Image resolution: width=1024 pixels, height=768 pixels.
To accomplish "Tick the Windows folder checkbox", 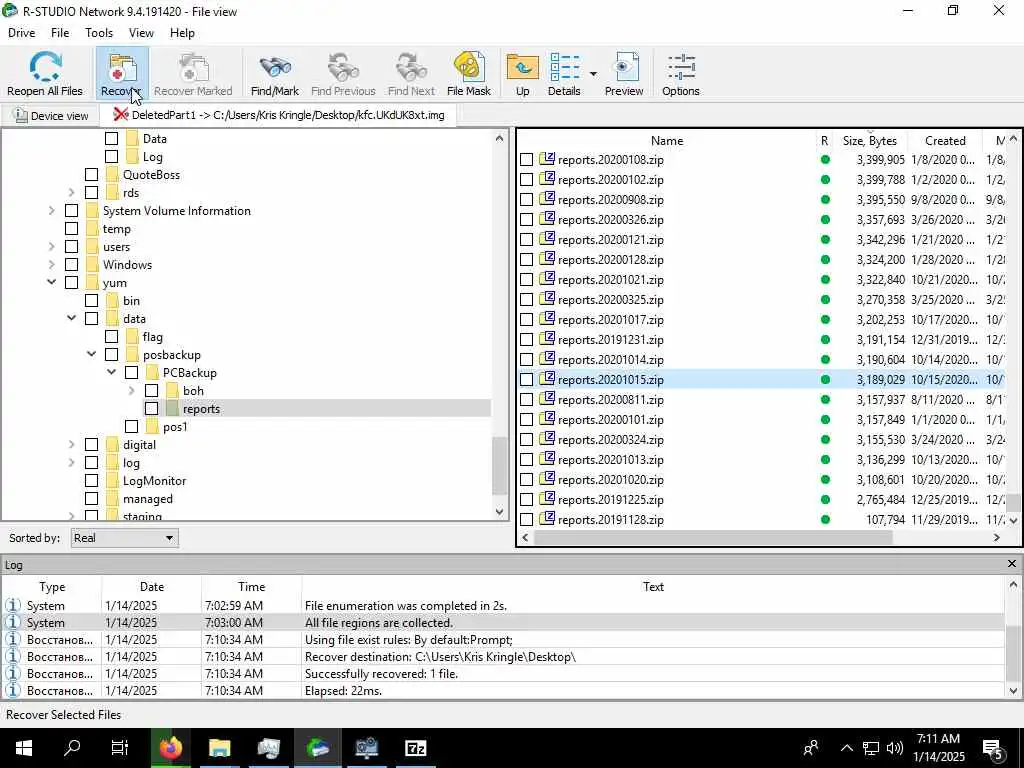I will 72,264.
